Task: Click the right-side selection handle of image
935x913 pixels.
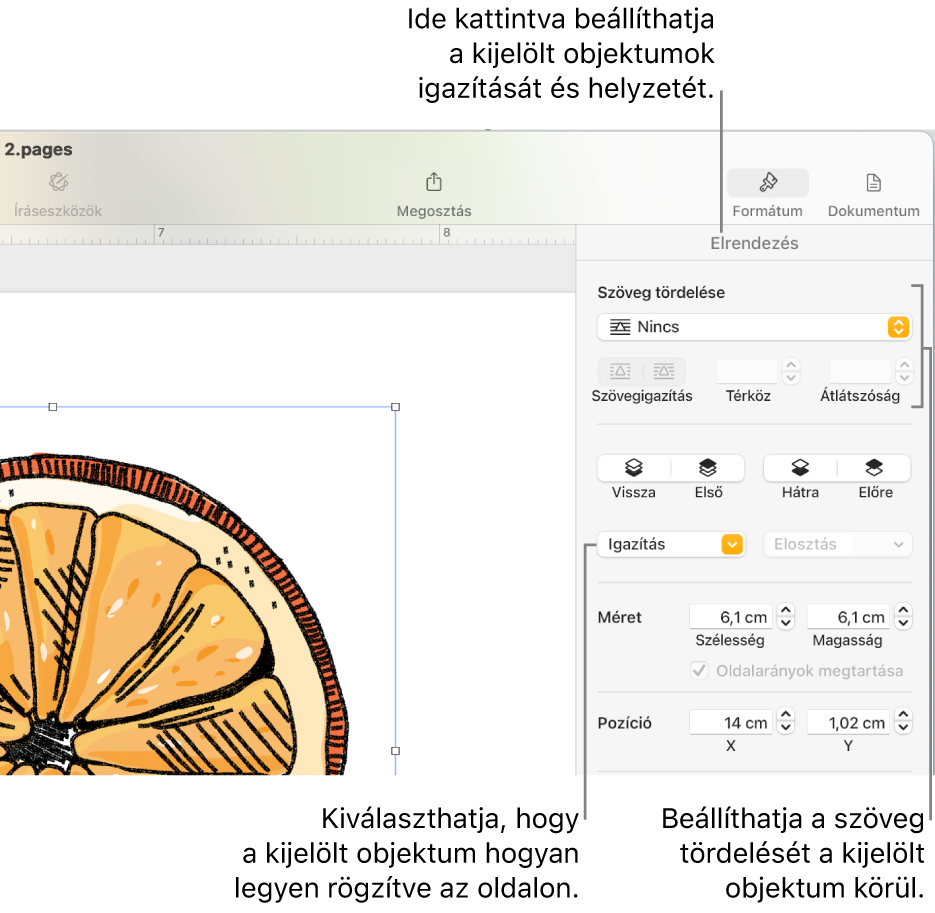Action: click(395, 751)
